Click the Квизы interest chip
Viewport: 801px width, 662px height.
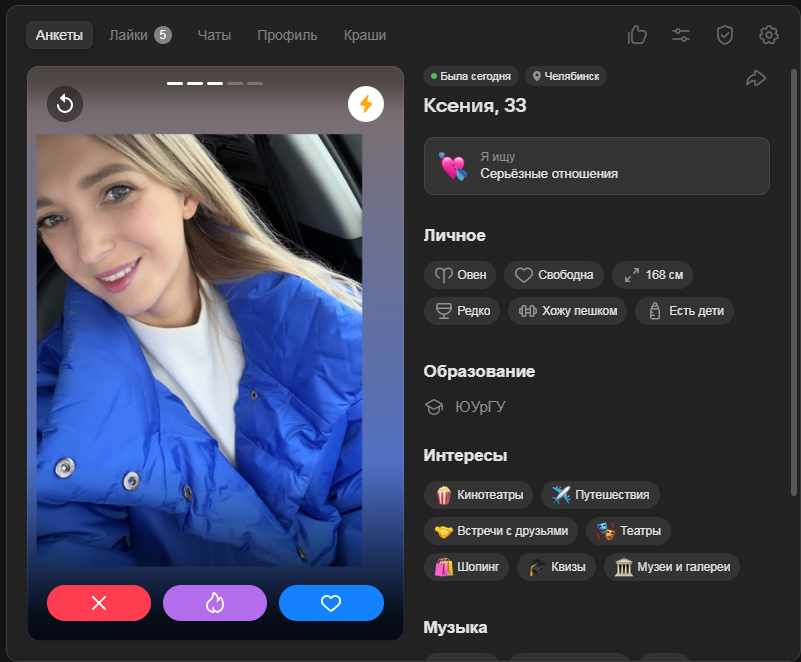point(556,567)
